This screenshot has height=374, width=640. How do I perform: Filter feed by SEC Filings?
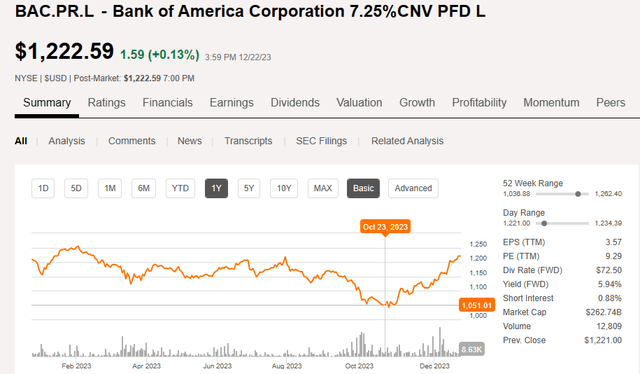tap(322, 141)
